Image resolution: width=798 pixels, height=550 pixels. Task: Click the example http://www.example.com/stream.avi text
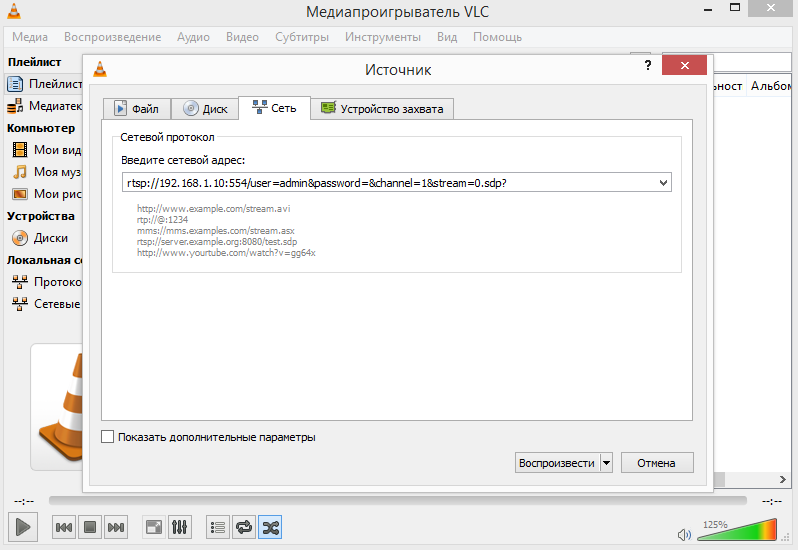tap(214, 209)
